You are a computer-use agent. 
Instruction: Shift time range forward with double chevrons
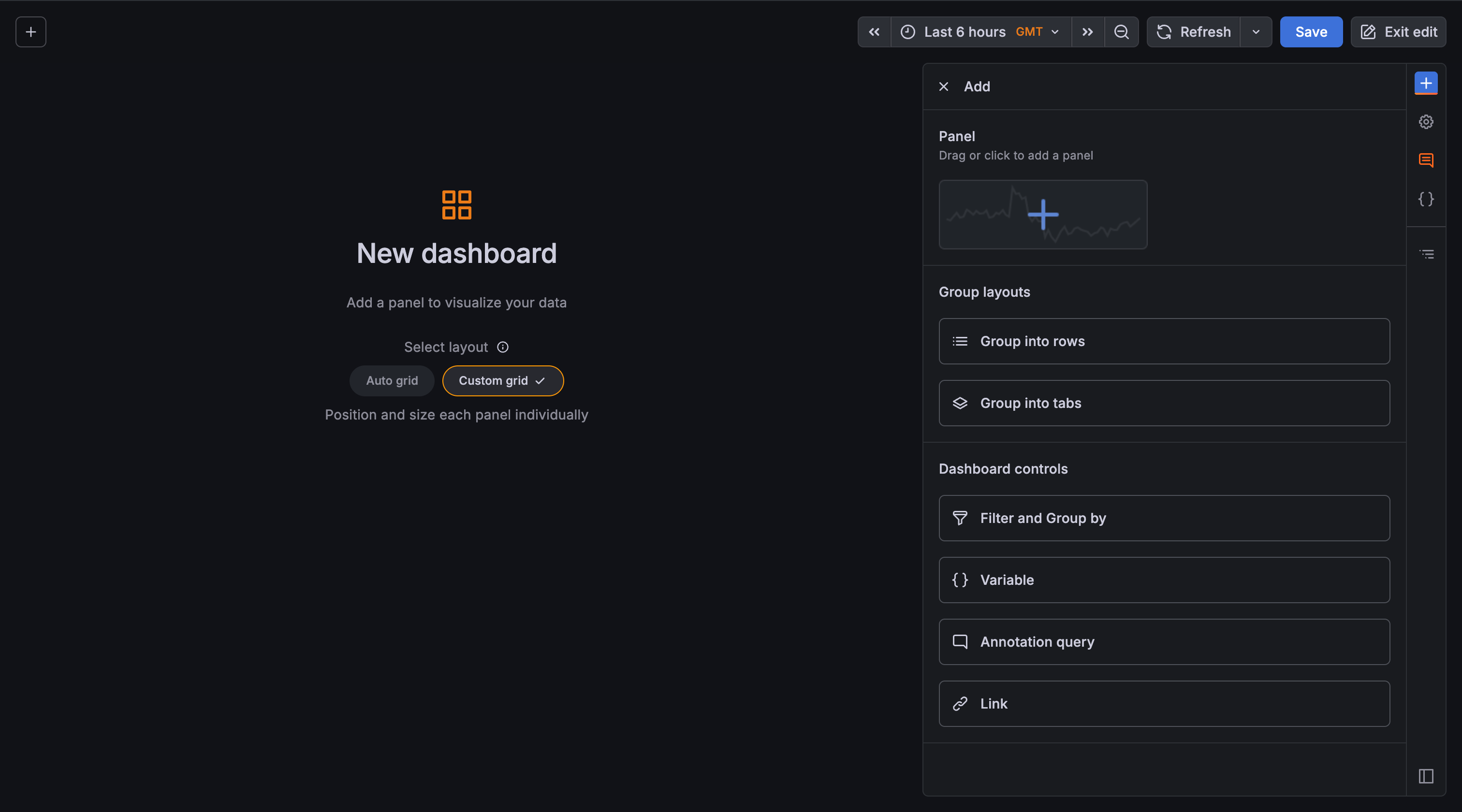[1087, 32]
